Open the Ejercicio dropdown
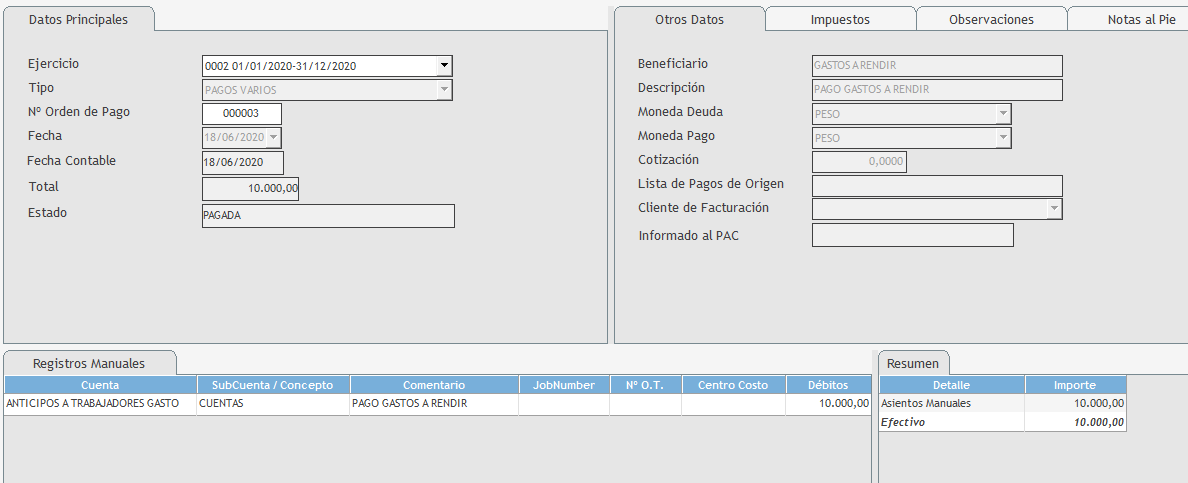The width and height of the screenshot is (1188, 483). click(444, 66)
